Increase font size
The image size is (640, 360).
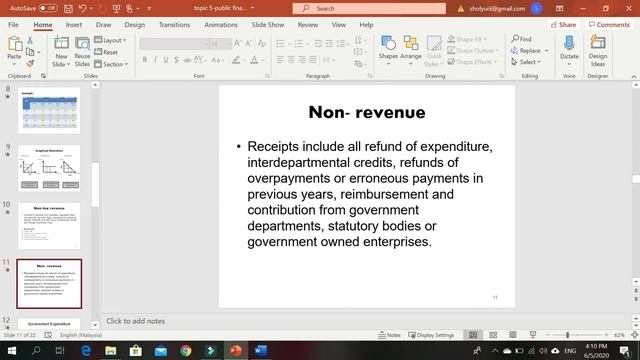point(237,43)
